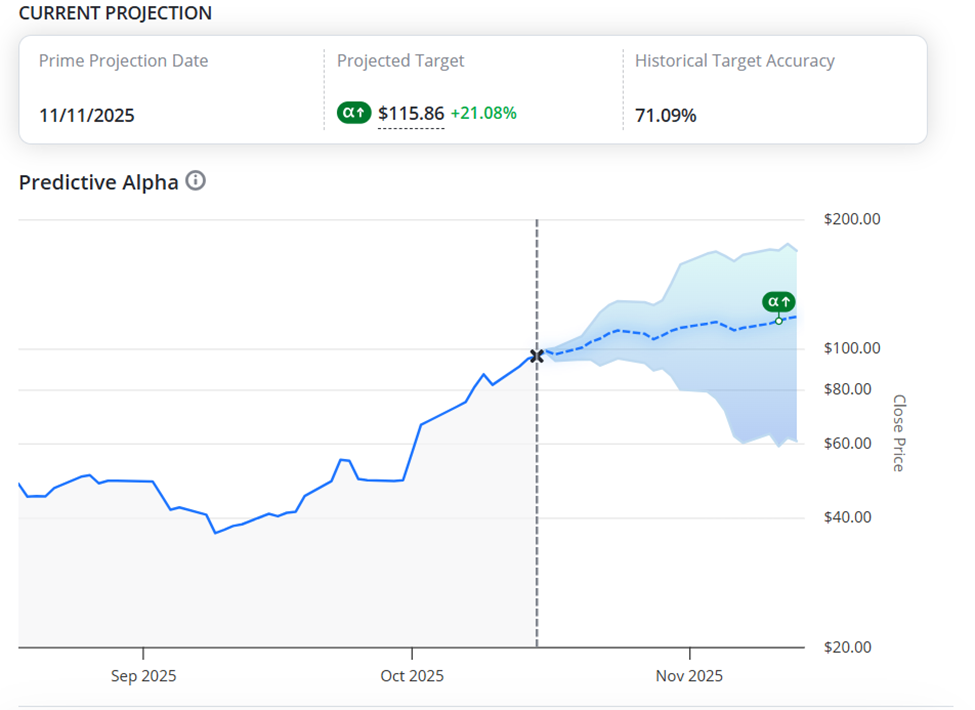Click the $200.00 y-axis label
The height and width of the screenshot is (710, 975).
tap(851, 220)
